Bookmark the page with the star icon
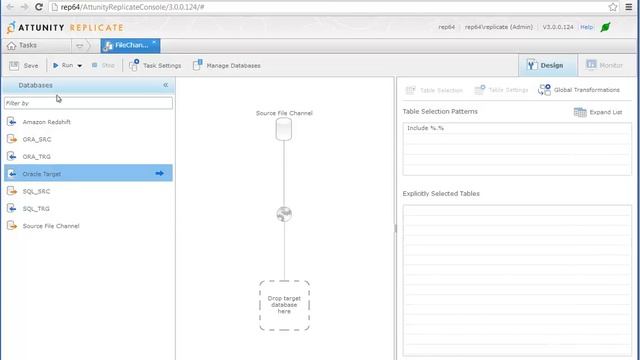The width and height of the screenshot is (640, 360). coord(613,7)
